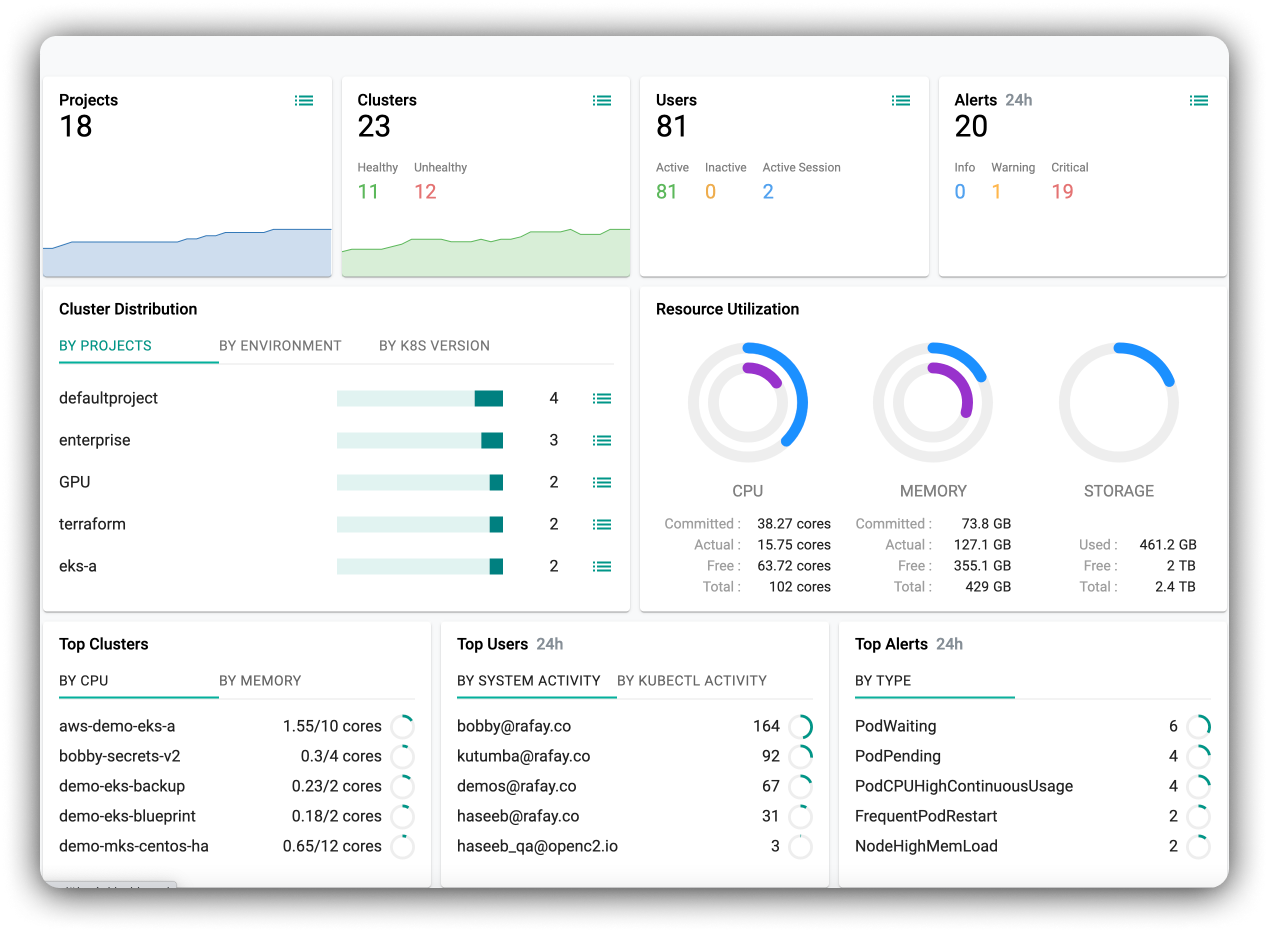Select the BY KUBECTL ACTIVITY tab
This screenshot has height=932, width=1269.
692,681
